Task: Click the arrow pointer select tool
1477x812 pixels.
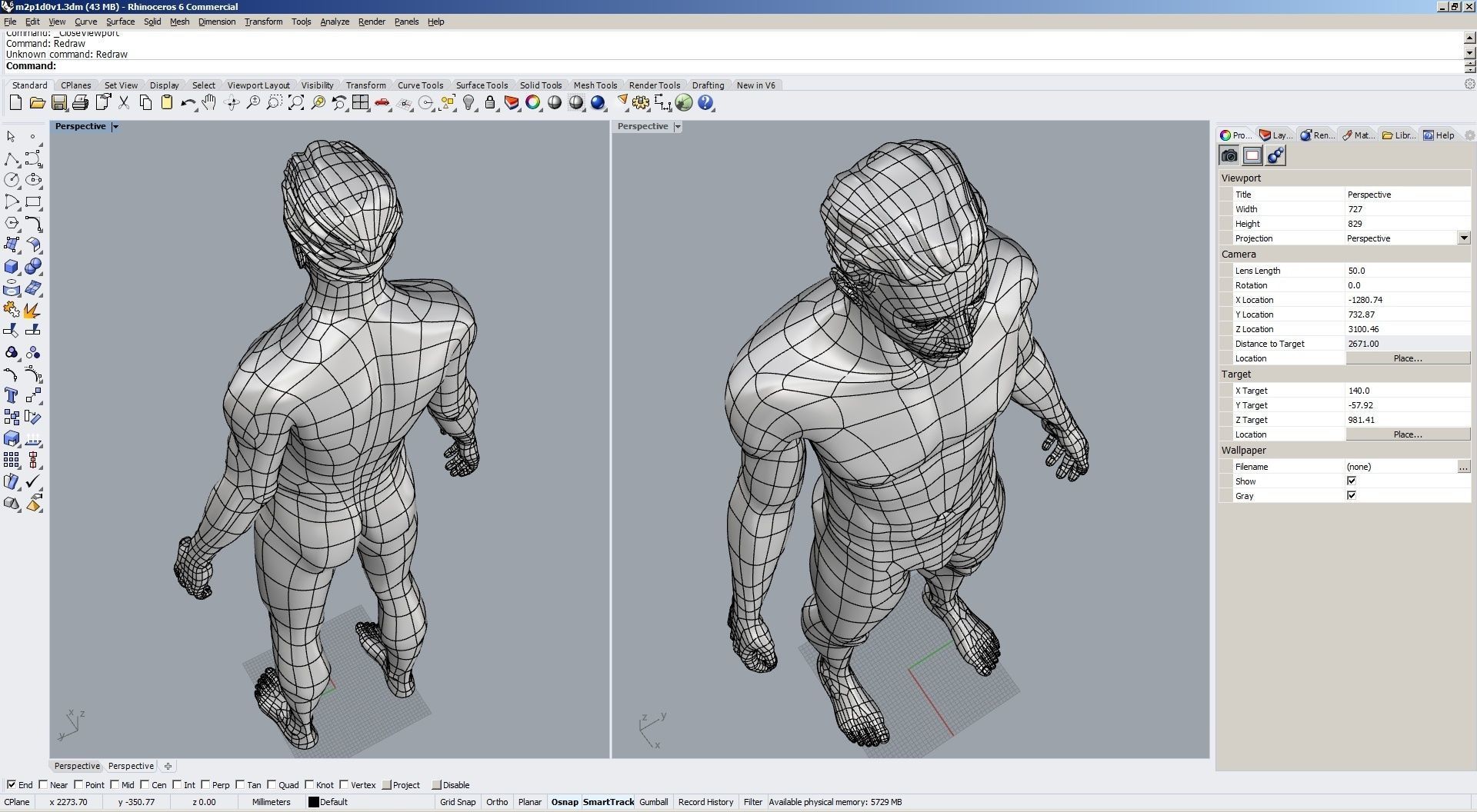Action: click(12, 137)
